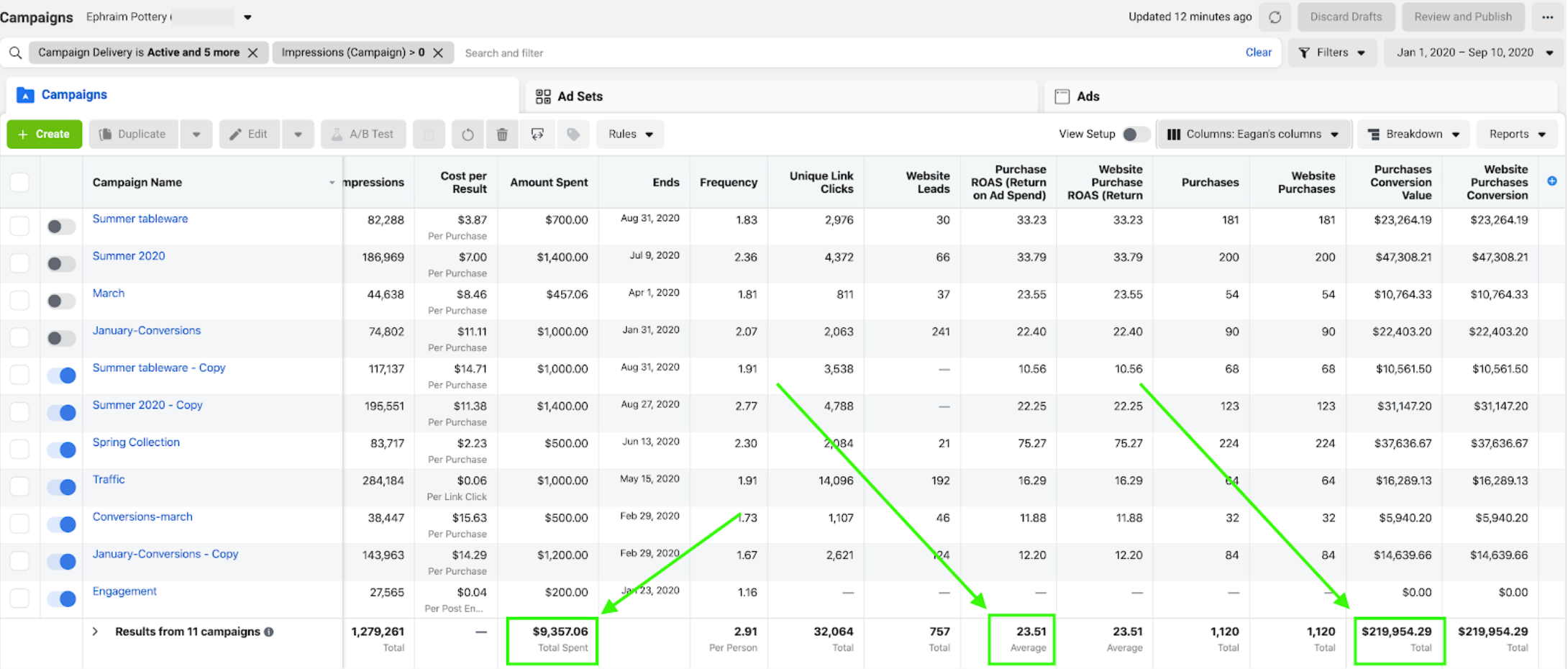1568x669 pixels.
Task: Click the Ads tab square icon
Action: coord(1062,96)
